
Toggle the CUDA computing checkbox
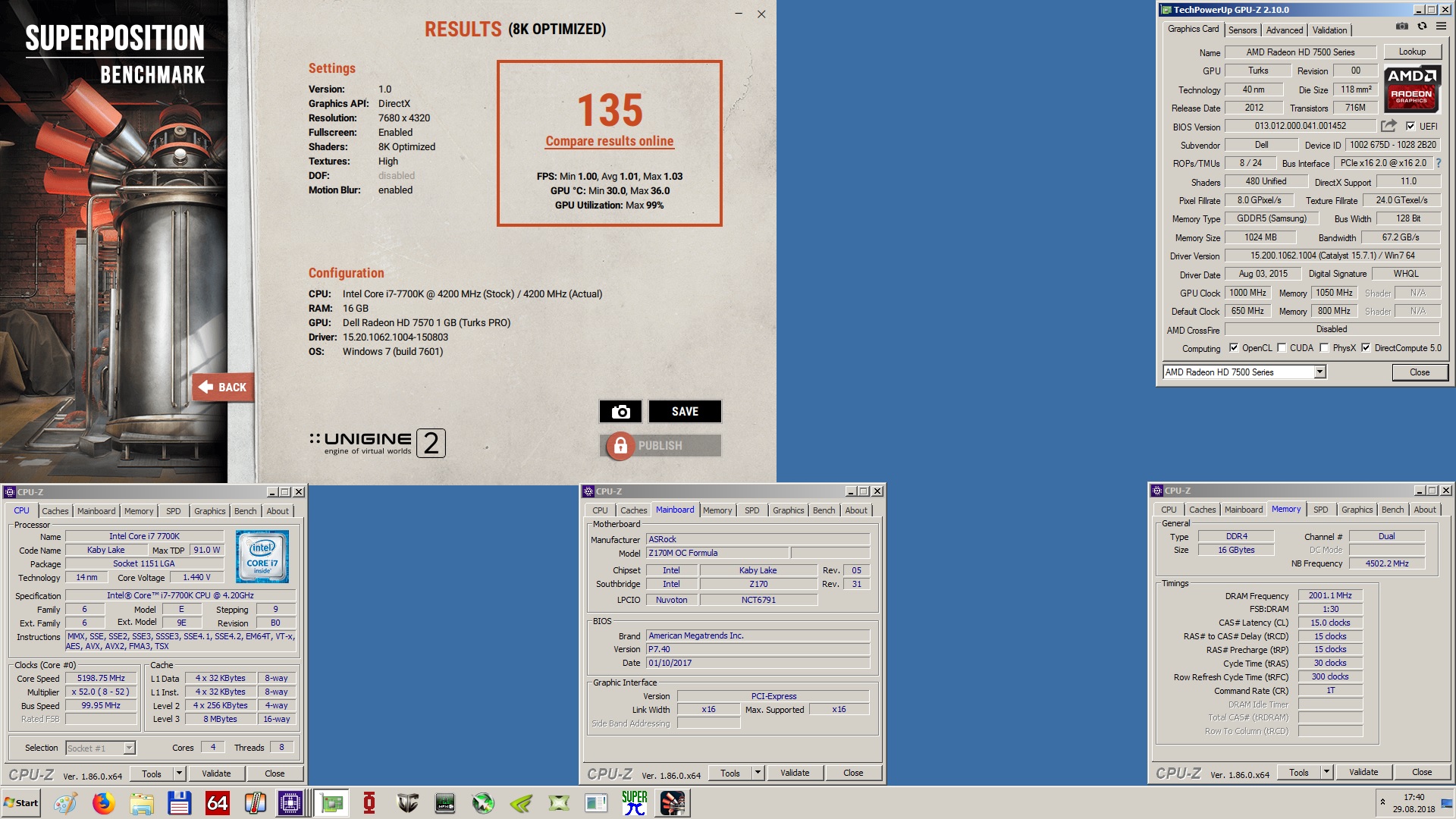tap(1282, 348)
